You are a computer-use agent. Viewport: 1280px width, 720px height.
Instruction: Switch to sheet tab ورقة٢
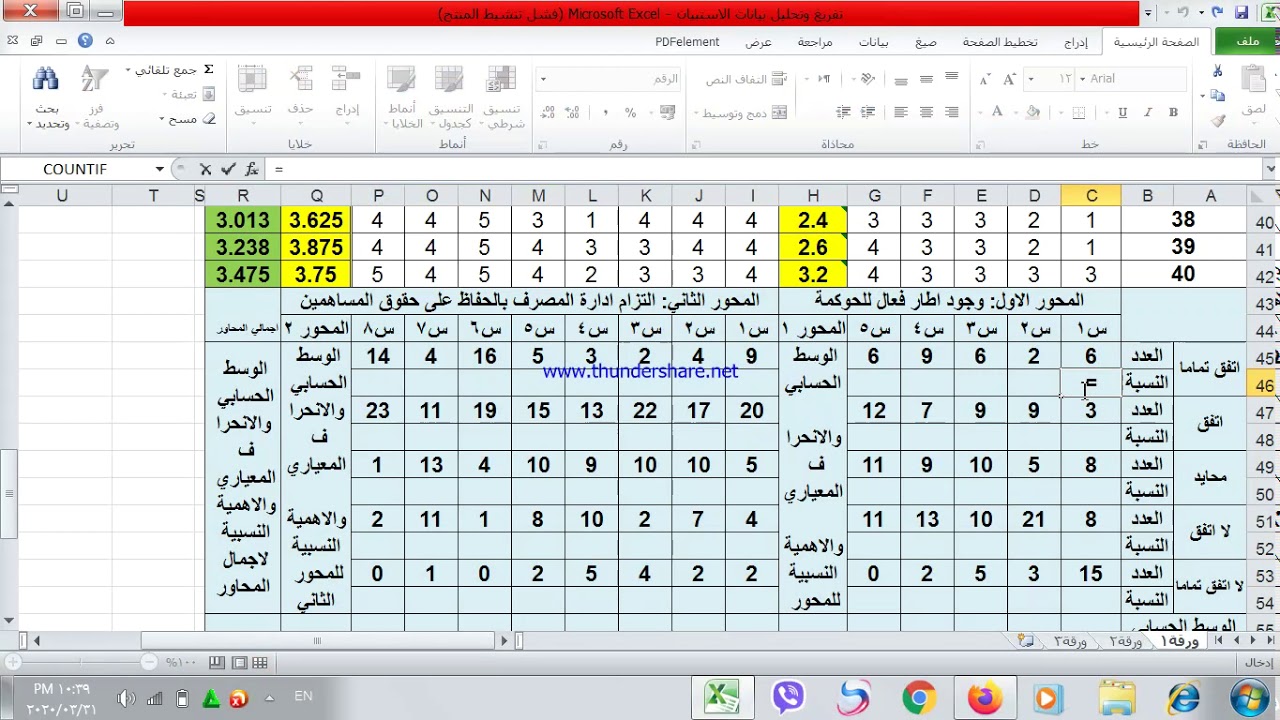tap(1124, 641)
